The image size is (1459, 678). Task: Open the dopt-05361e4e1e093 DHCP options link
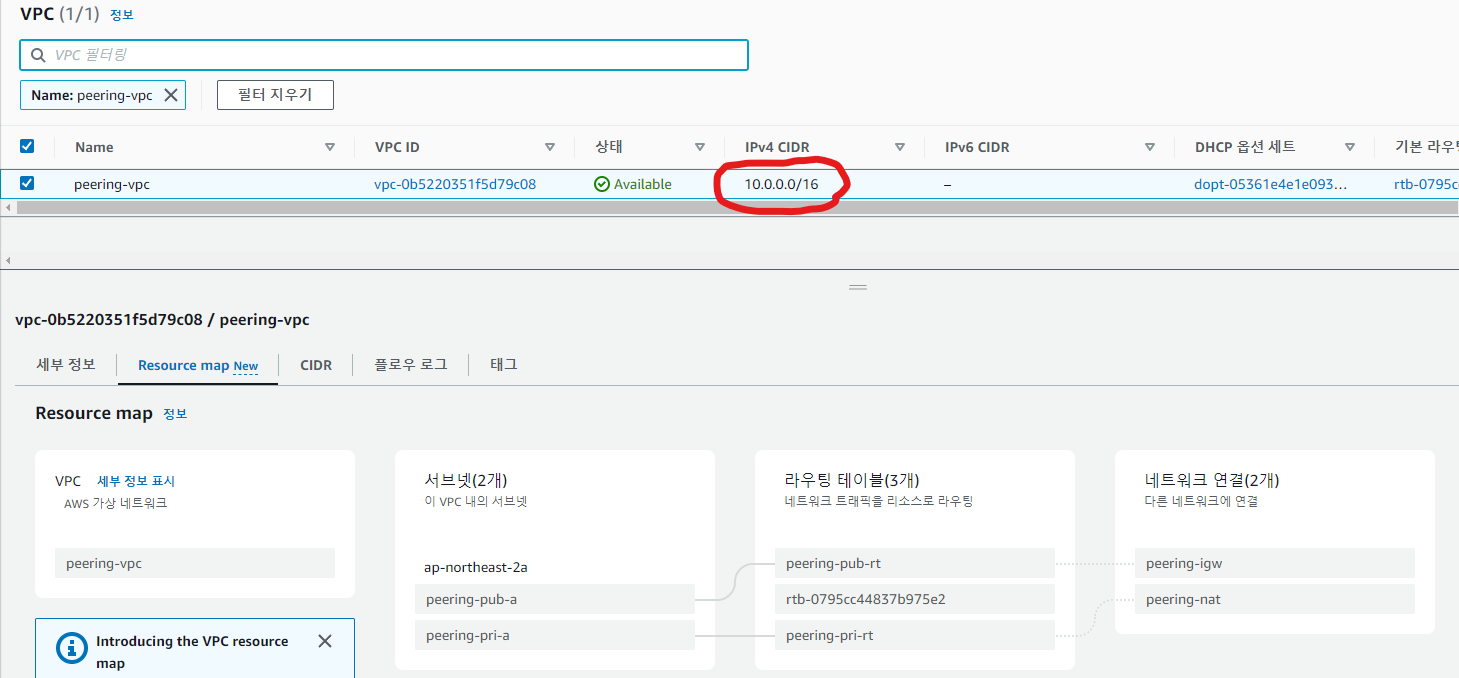pyautogui.click(x=1271, y=184)
